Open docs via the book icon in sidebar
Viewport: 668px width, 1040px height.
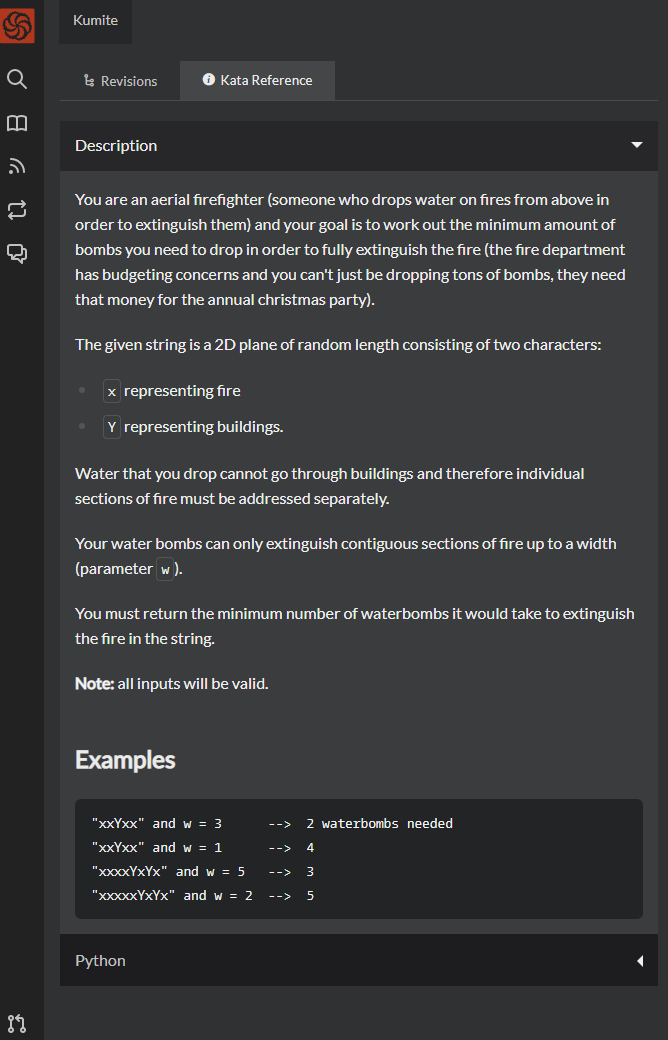point(17,123)
